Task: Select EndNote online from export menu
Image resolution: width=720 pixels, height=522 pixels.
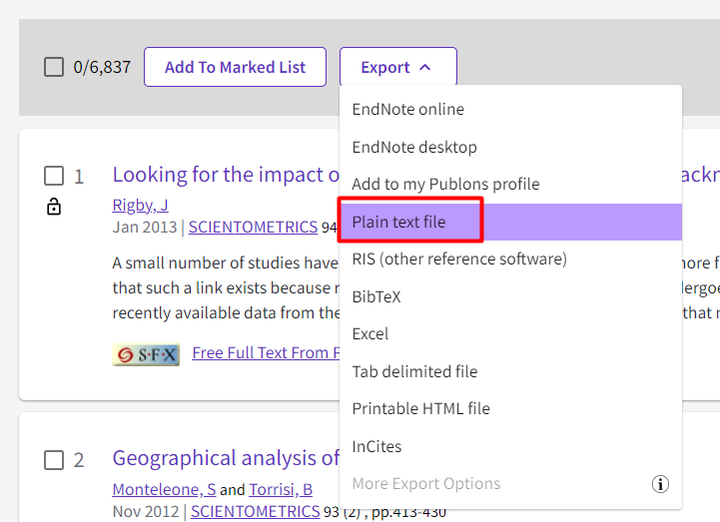Action: pyautogui.click(x=408, y=109)
